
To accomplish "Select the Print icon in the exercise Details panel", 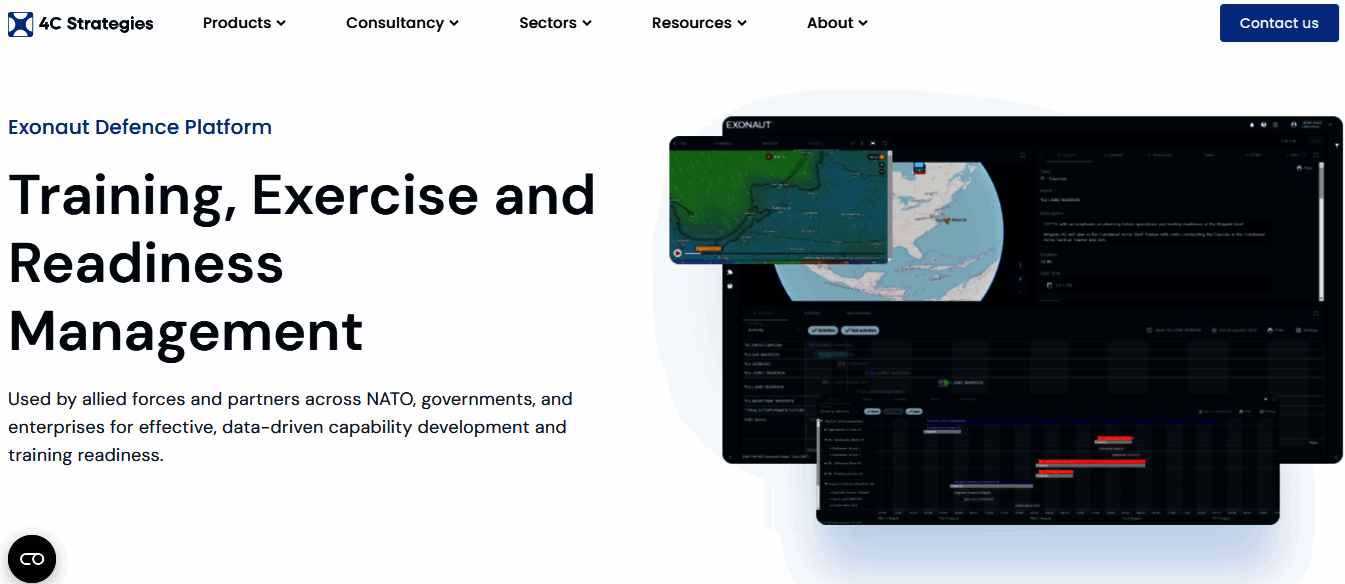I will (x=1299, y=168).
